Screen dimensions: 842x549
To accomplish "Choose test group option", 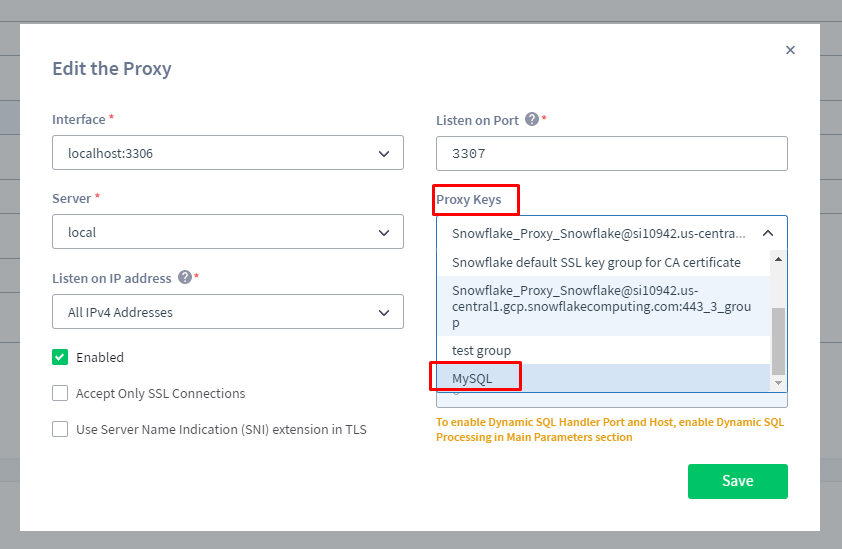I will [481, 350].
